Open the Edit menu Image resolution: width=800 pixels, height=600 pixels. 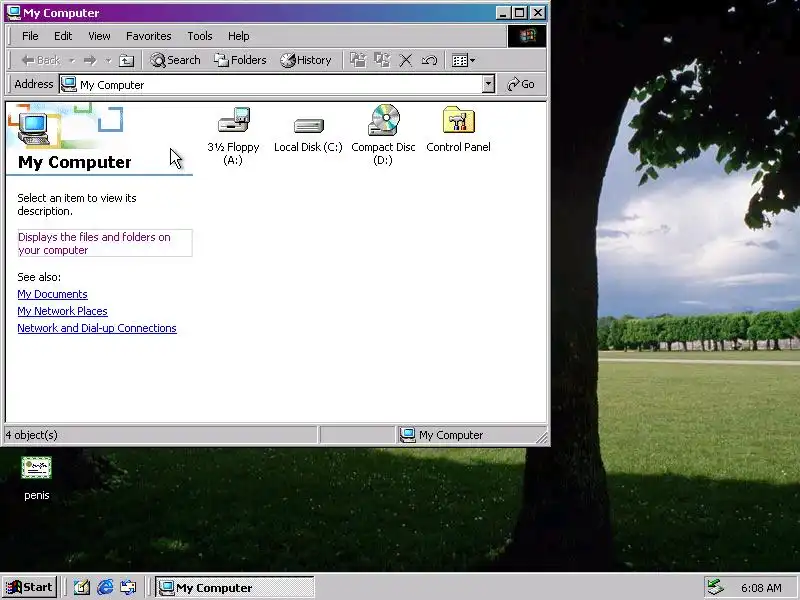pyautogui.click(x=63, y=36)
